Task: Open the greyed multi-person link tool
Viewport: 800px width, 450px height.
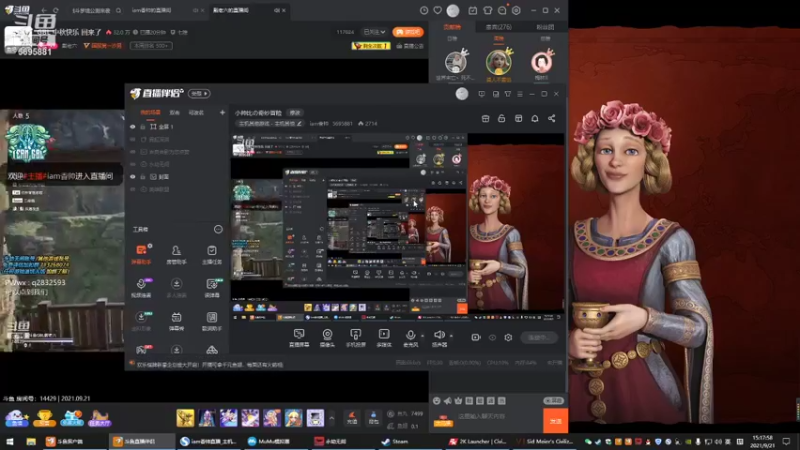Action: pyautogui.click(x=176, y=287)
